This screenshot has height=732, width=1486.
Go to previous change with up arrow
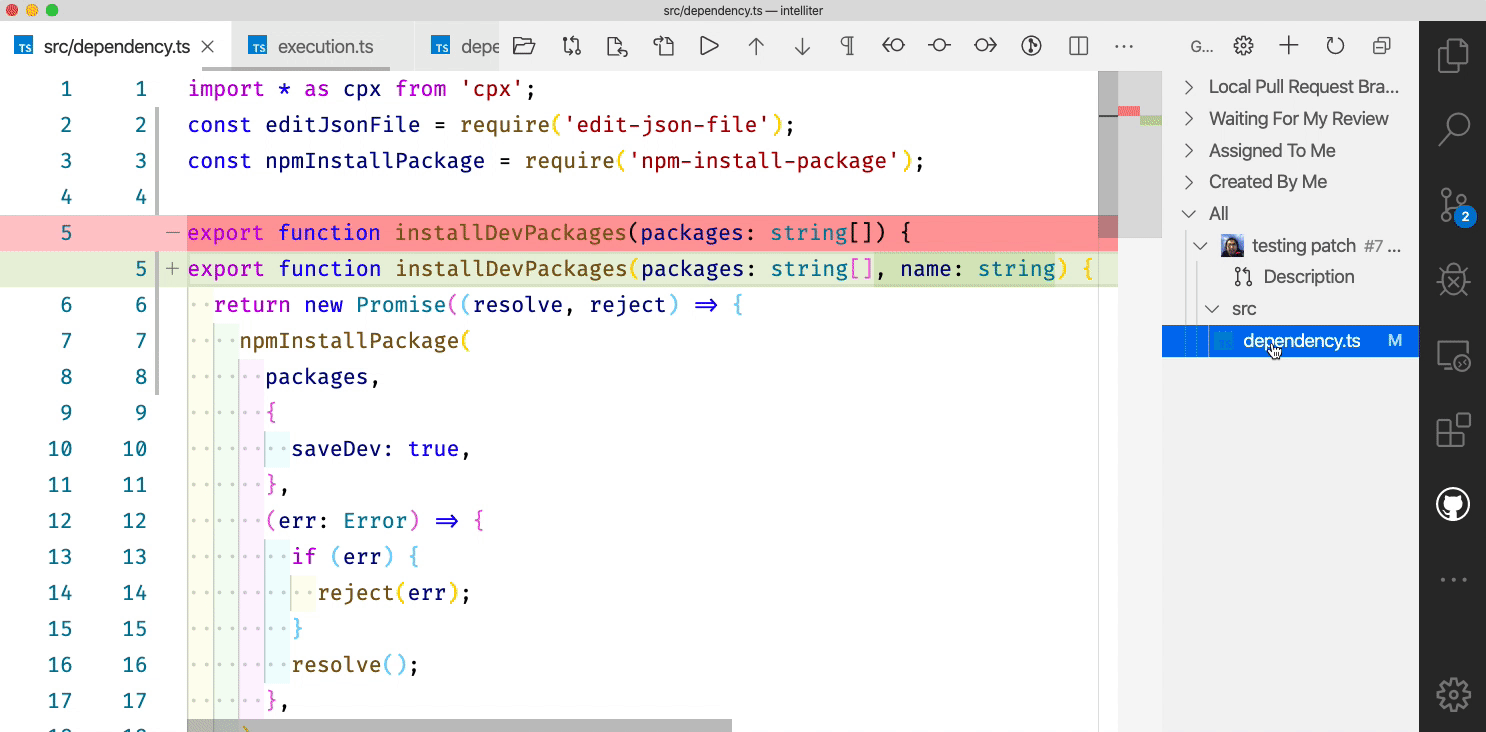756,46
